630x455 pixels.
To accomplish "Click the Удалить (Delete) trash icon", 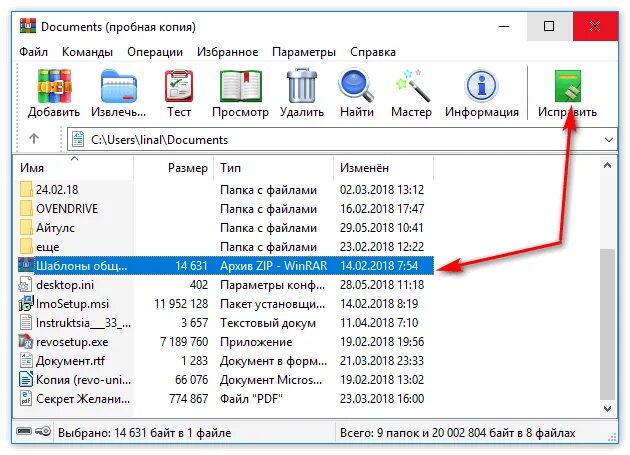I will [302, 86].
